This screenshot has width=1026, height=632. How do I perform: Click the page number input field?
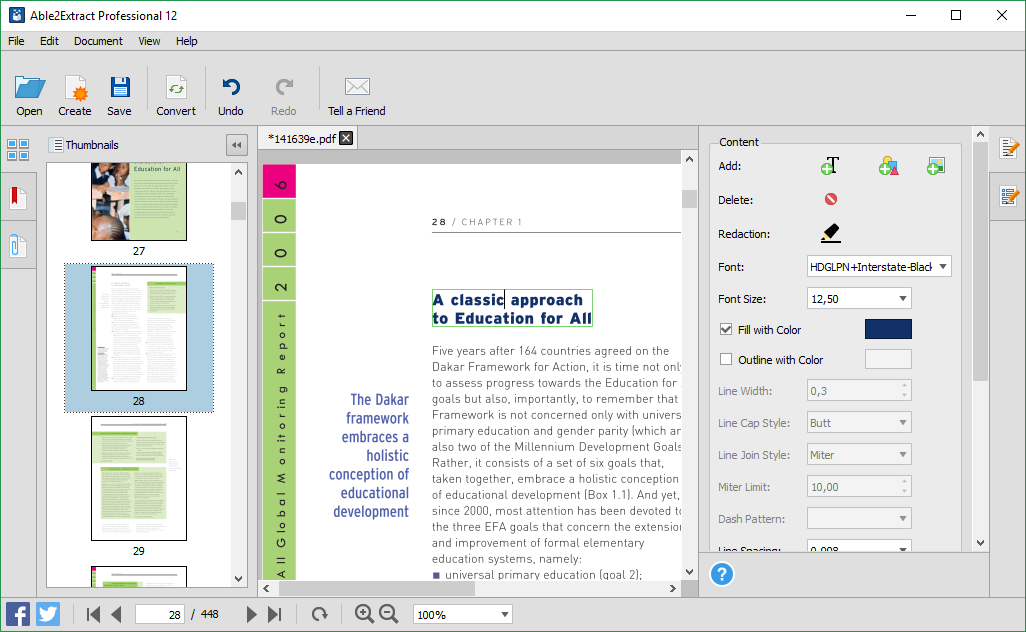pyautogui.click(x=160, y=614)
